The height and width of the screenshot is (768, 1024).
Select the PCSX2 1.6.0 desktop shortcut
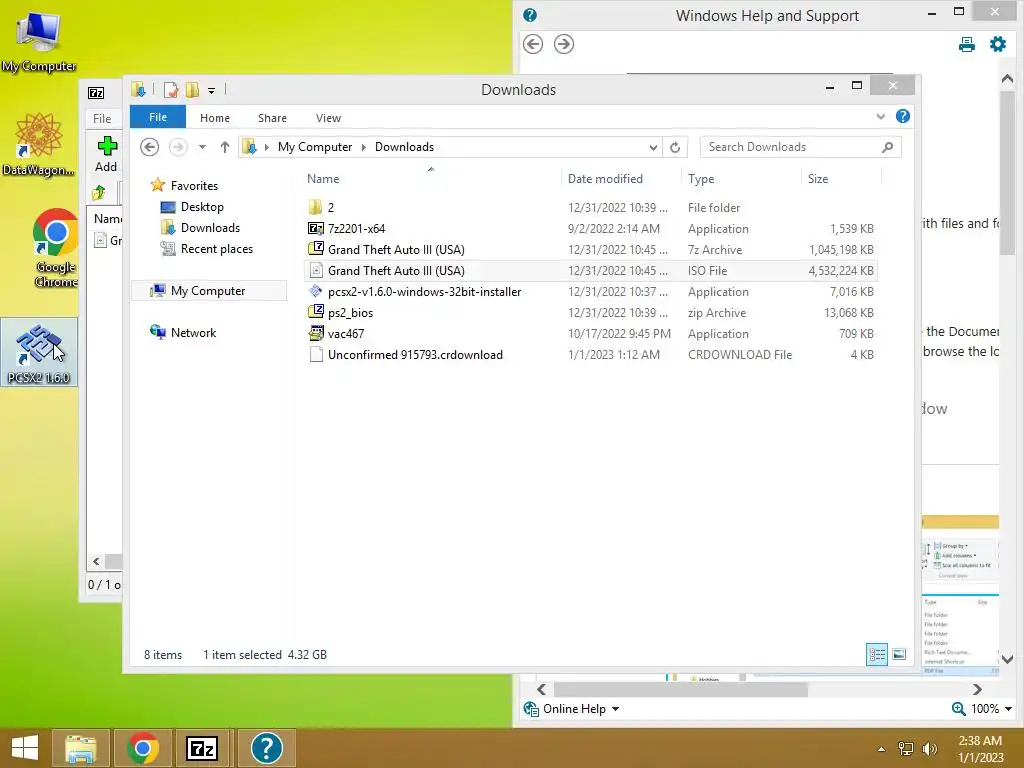[39, 353]
